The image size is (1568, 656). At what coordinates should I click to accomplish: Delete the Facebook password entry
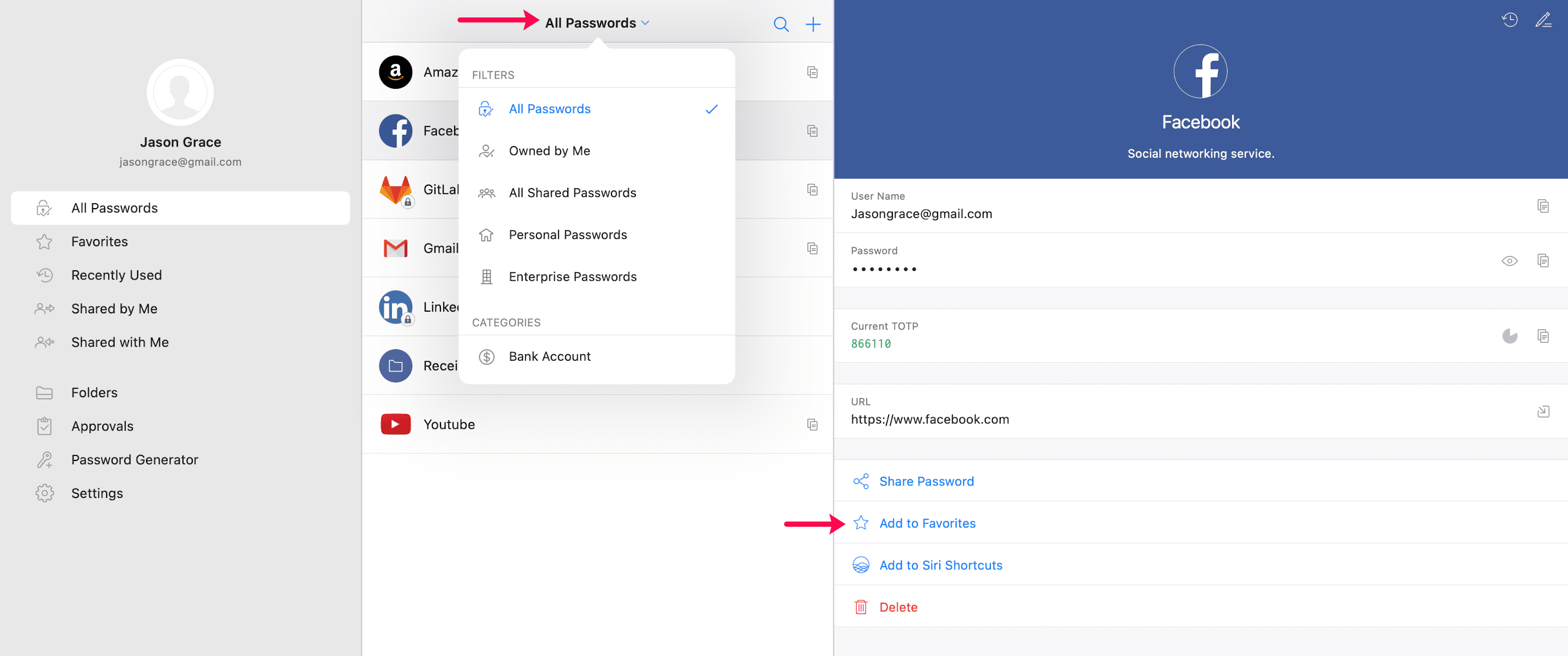[x=1200, y=608]
